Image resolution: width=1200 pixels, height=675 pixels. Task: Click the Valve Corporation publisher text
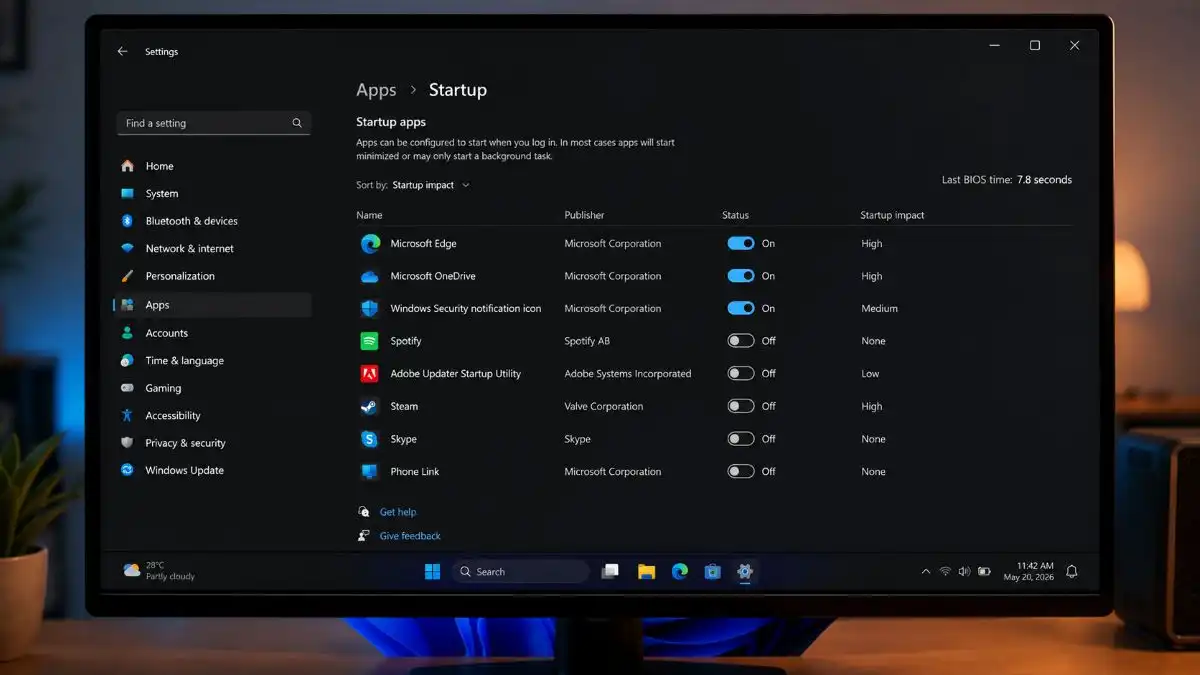pyautogui.click(x=603, y=406)
